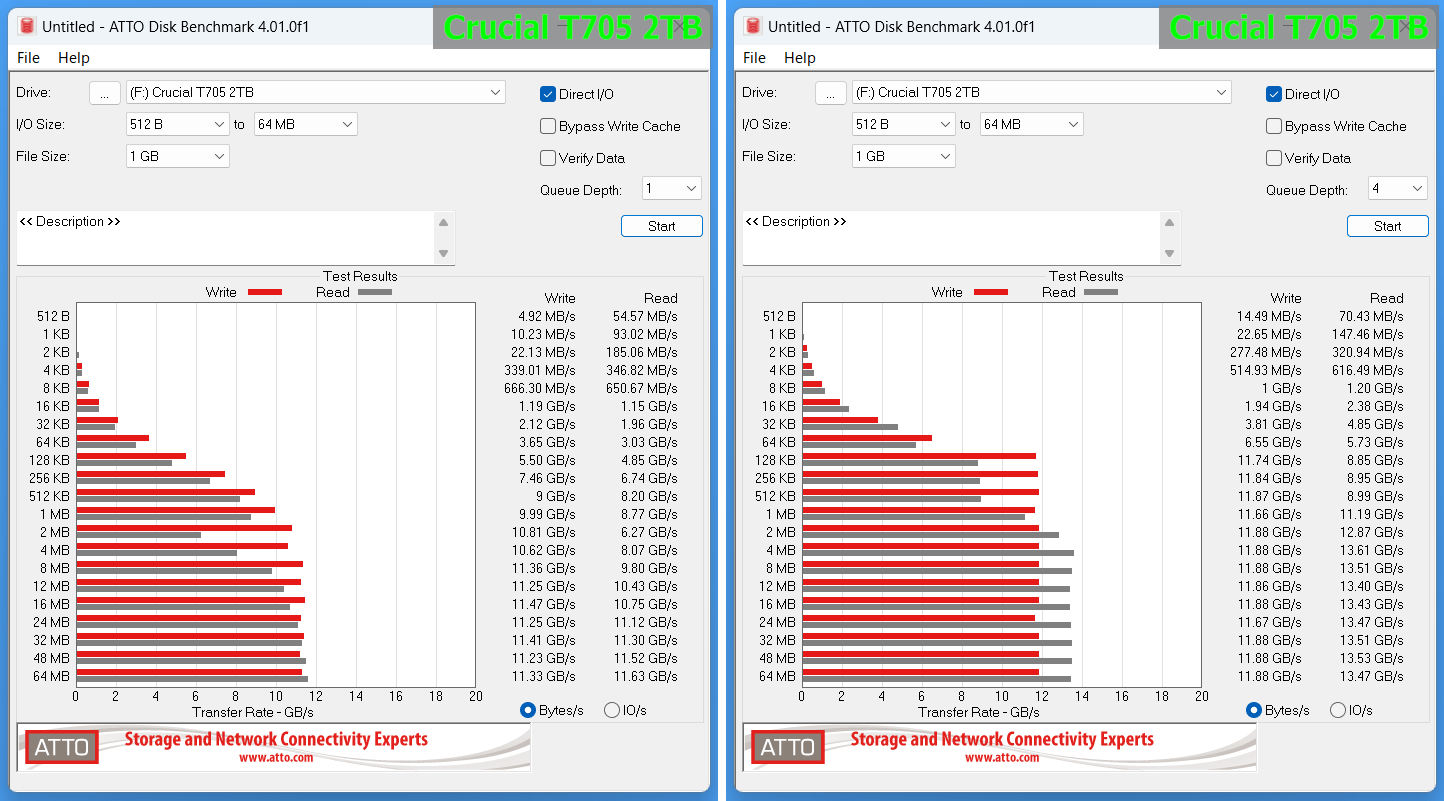The height and width of the screenshot is (801, 1444).
Task: Choose Bytes/s in the right ATTO window
Action: [1254, 710]
